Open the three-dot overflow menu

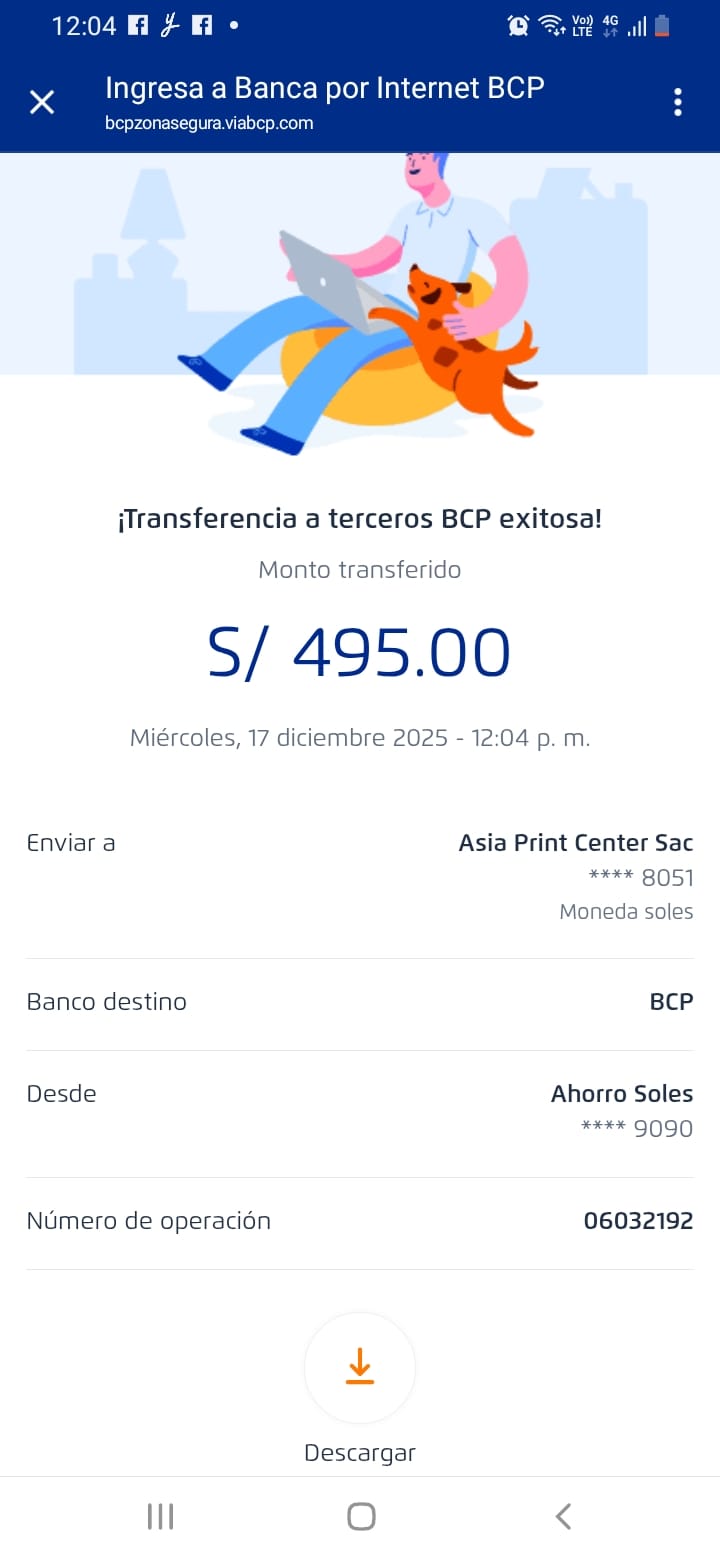(678, 102)
